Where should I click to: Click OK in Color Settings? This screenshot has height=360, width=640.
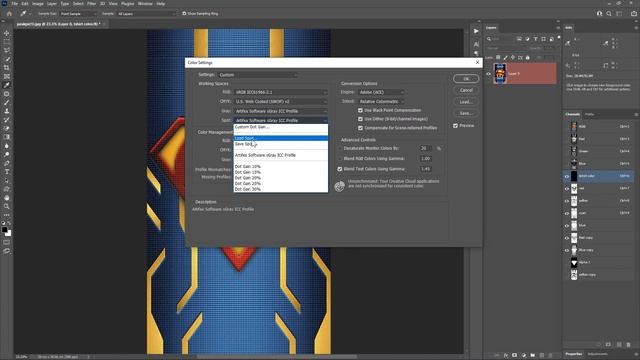466,79
